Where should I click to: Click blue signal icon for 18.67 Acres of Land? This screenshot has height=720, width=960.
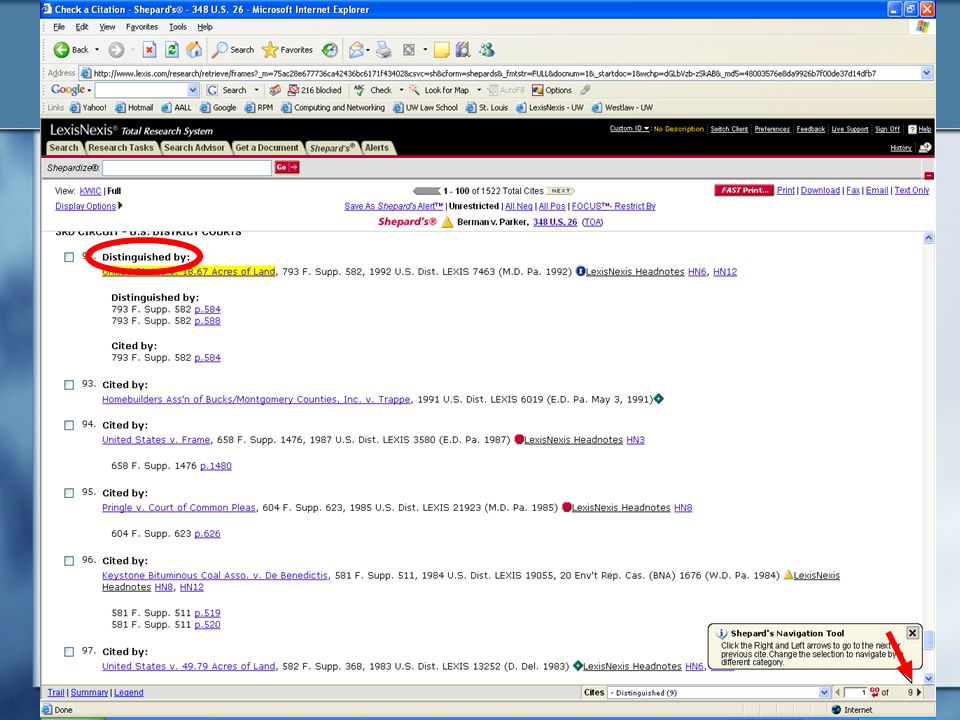coord(580,271)
